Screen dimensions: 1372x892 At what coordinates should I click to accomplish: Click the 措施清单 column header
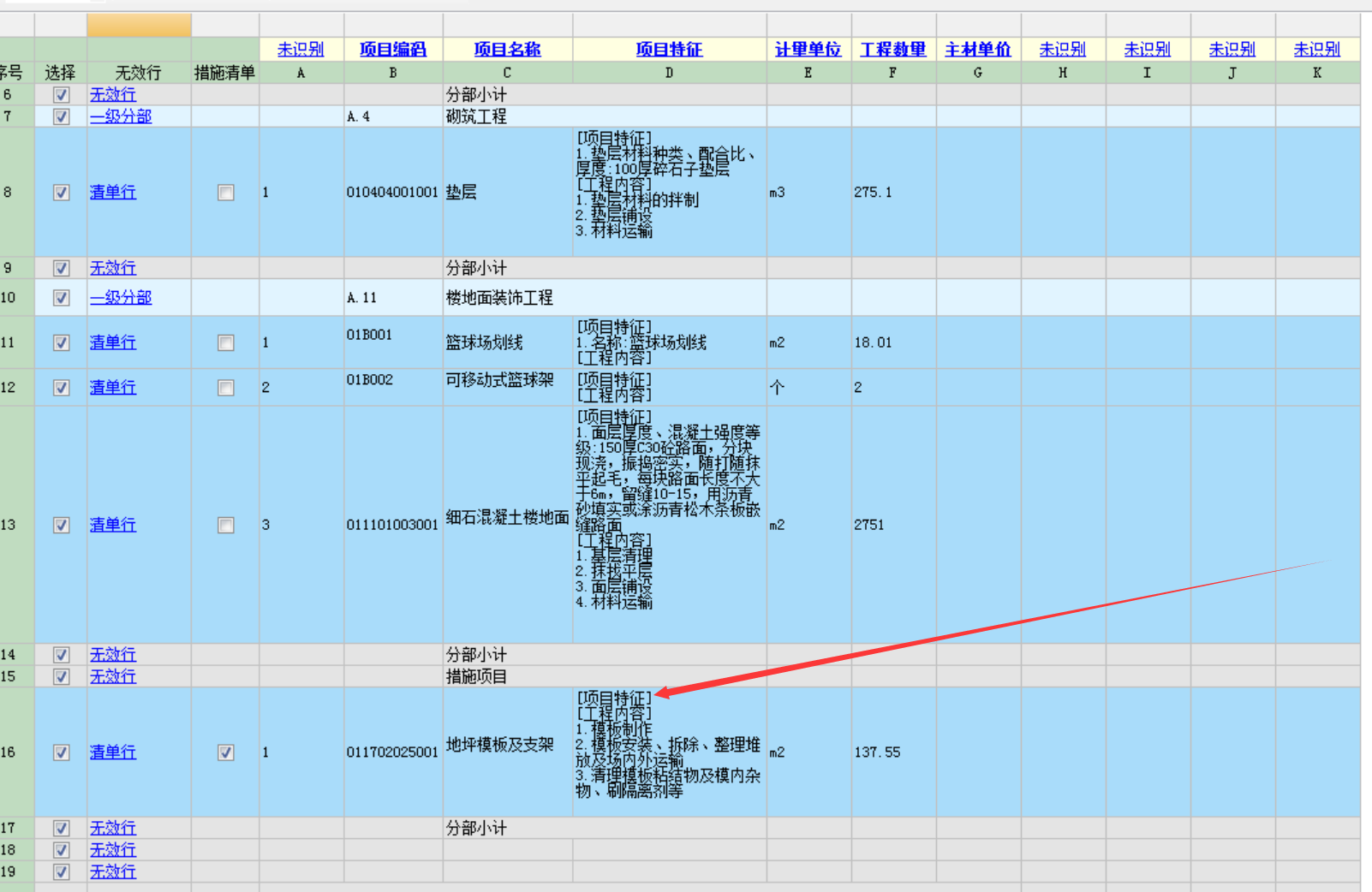(224, 73)
